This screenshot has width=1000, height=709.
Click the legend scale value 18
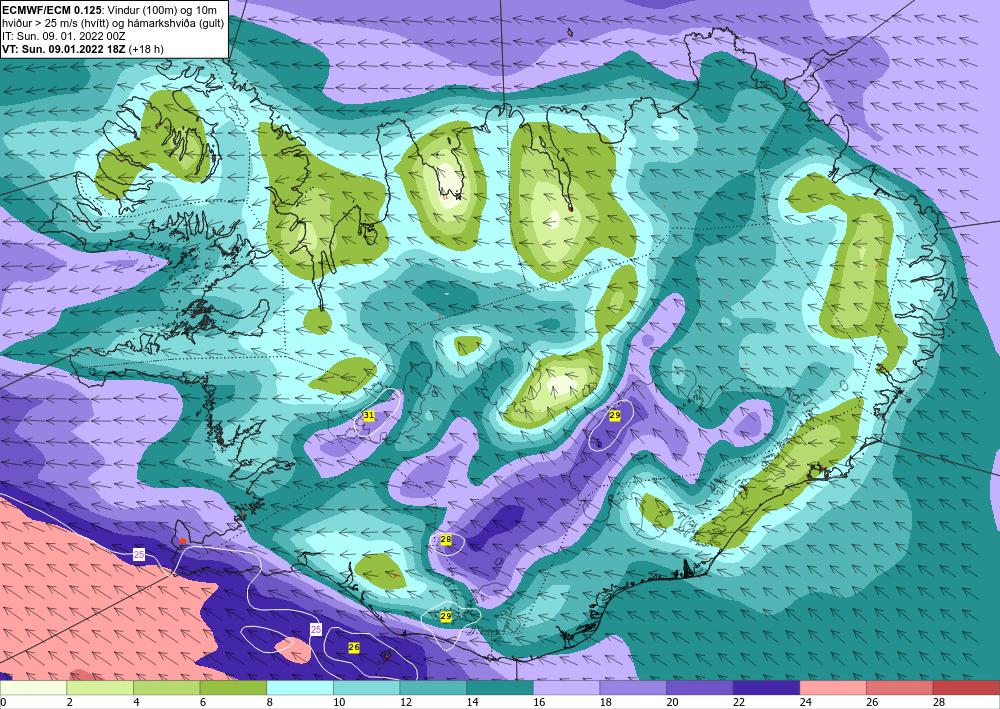click(605, 703)
